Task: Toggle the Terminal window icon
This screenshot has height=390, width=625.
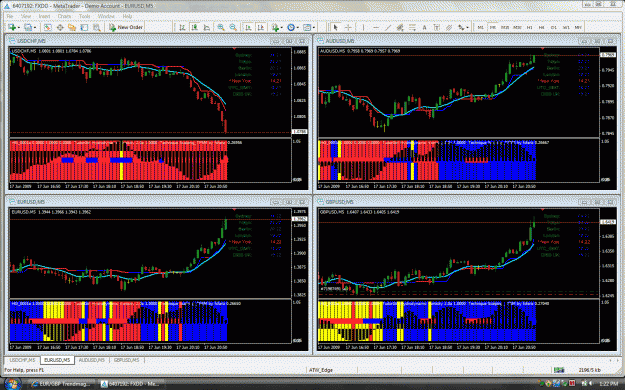Action: click(x=84, y=27)
